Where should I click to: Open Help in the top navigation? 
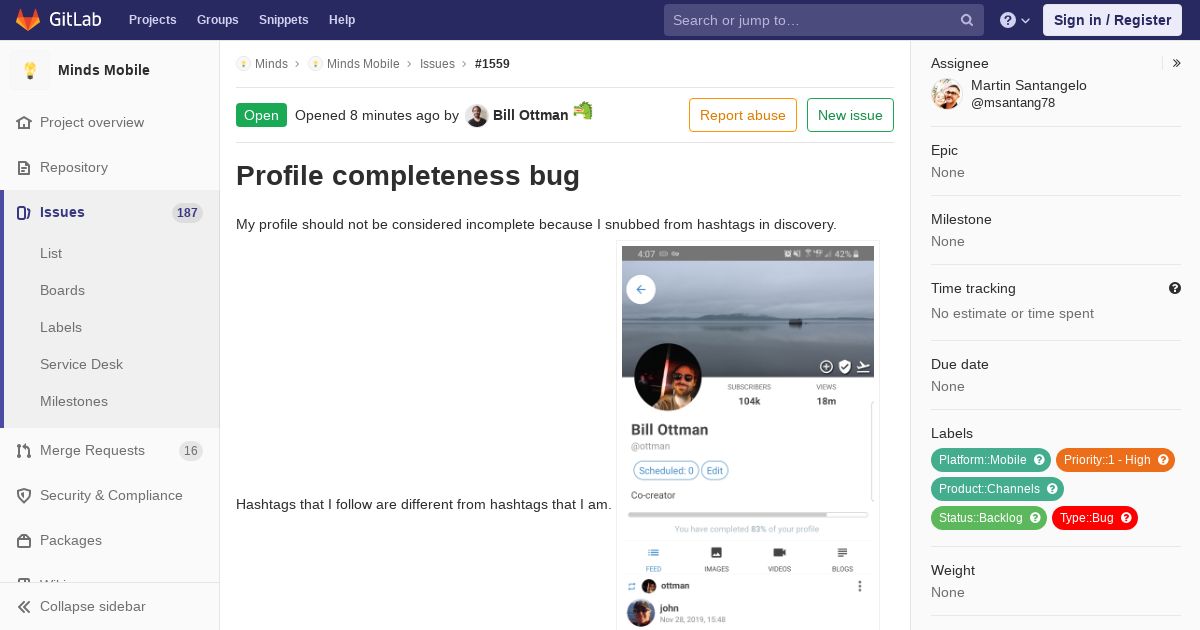(x=342, y=20)
